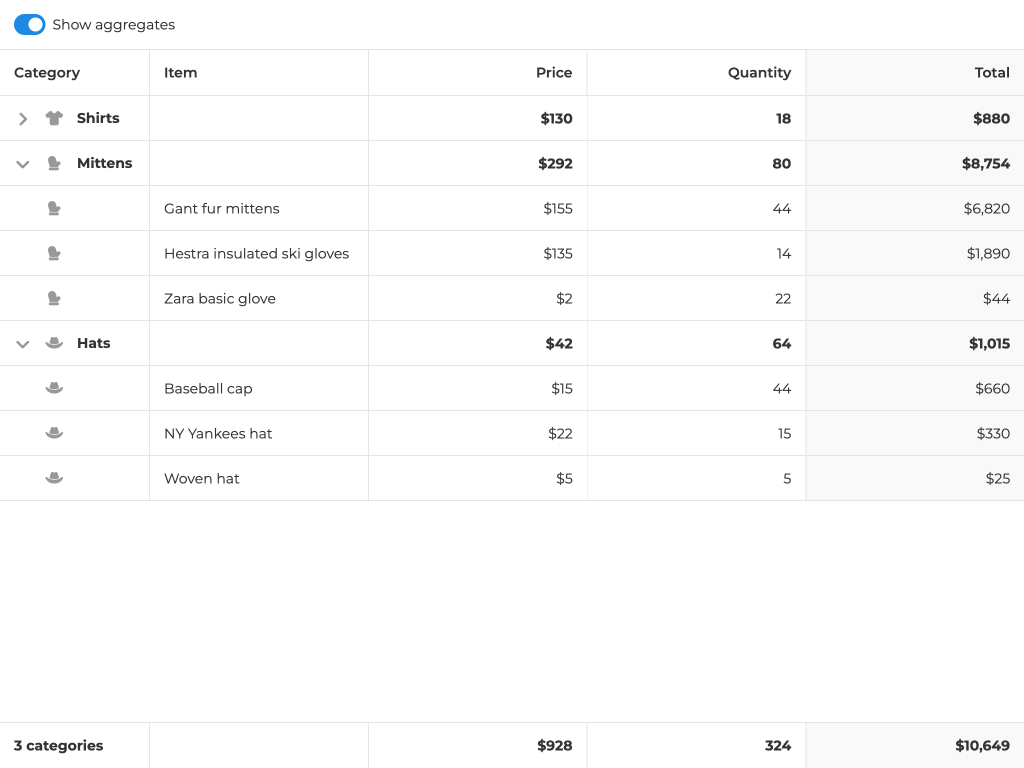The height and width of the screenshot is (768, 1024).
Task: Click hat icon for NY Yankees hat
Action: pos(54,433)
